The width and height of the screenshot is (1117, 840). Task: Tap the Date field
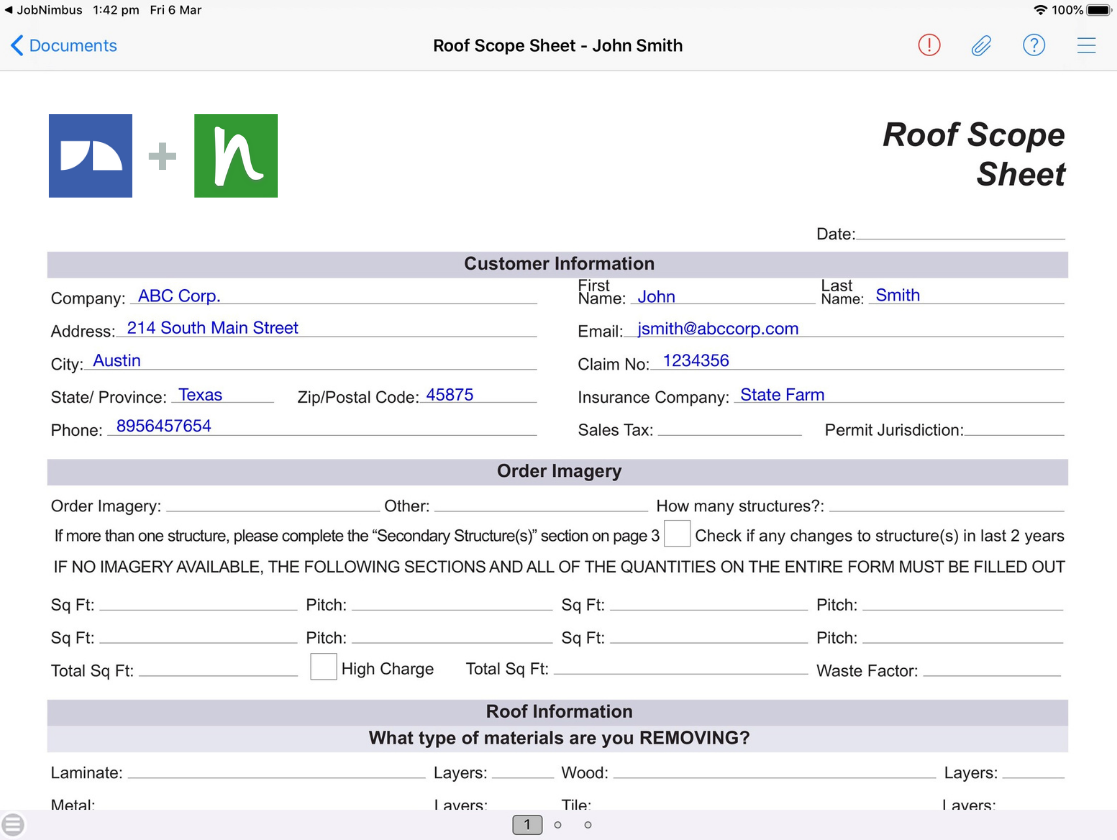pyautogui.click(x=960, y=232)
